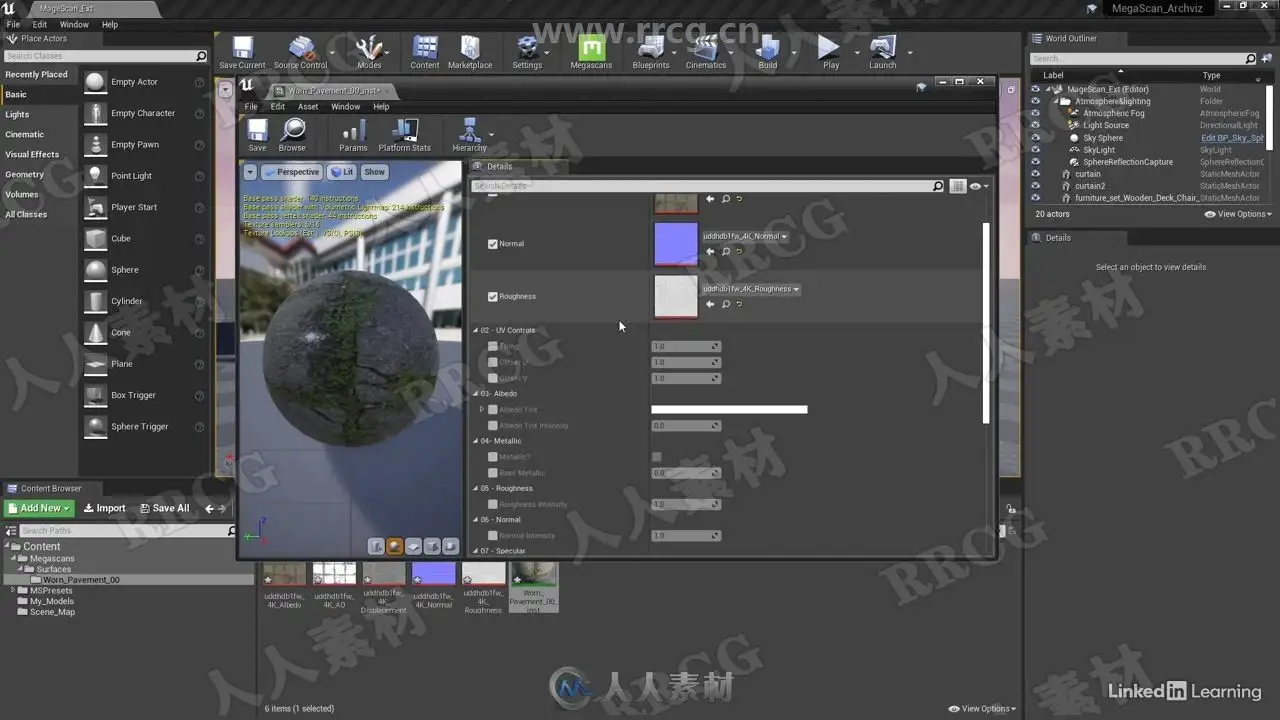Screen dimensions: 1280x720
Task: Open the Blueprints toolbar icon
Action: 651,53
